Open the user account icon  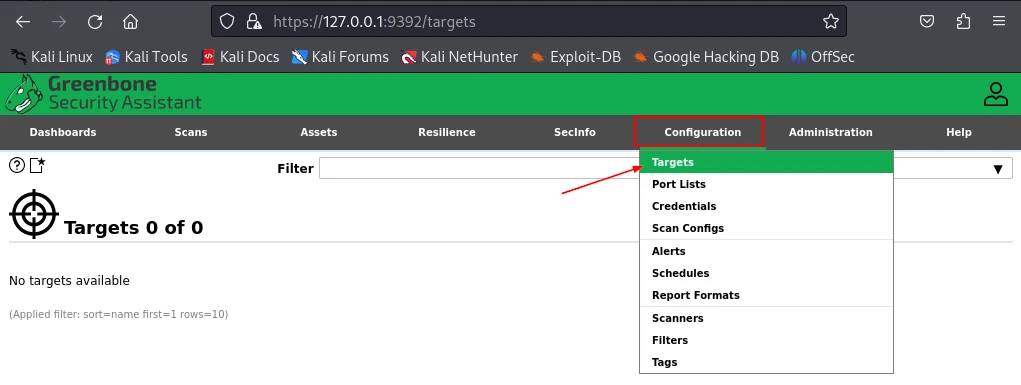click(x=996, y=94)
